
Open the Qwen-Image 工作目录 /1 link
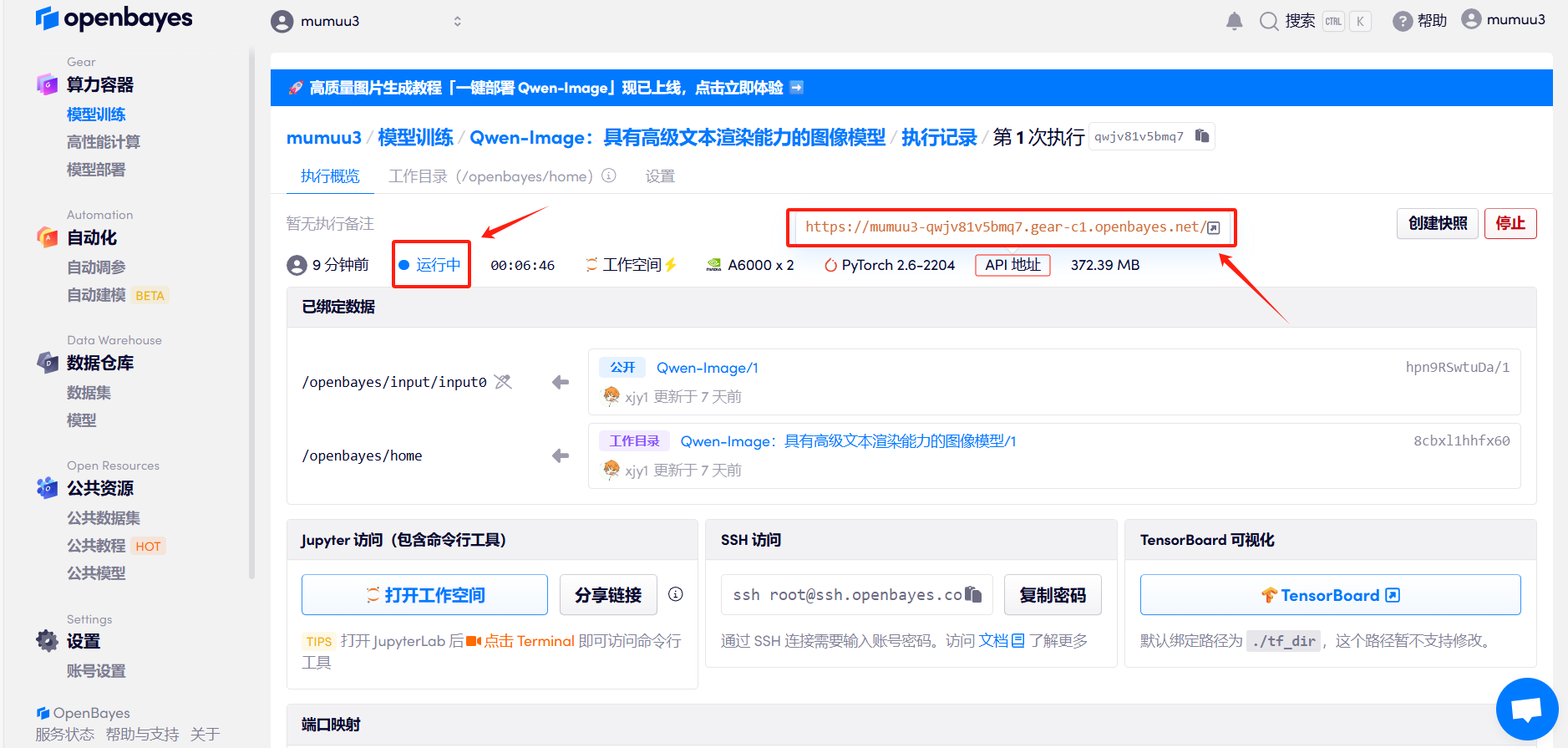(848, 441)
